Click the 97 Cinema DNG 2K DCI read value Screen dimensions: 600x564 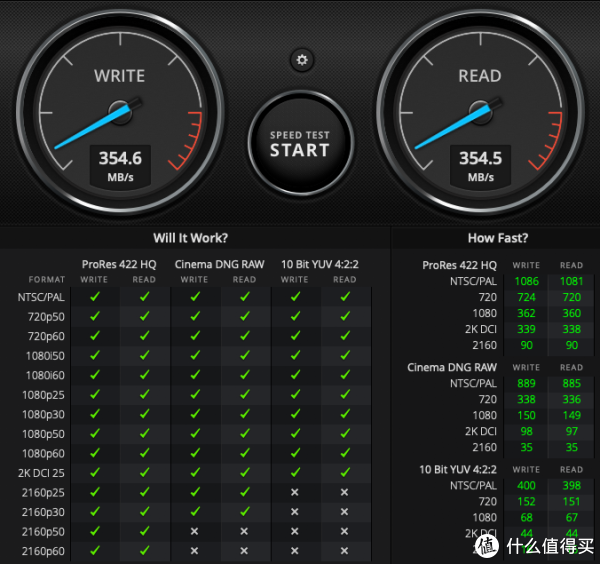[572, 432]
